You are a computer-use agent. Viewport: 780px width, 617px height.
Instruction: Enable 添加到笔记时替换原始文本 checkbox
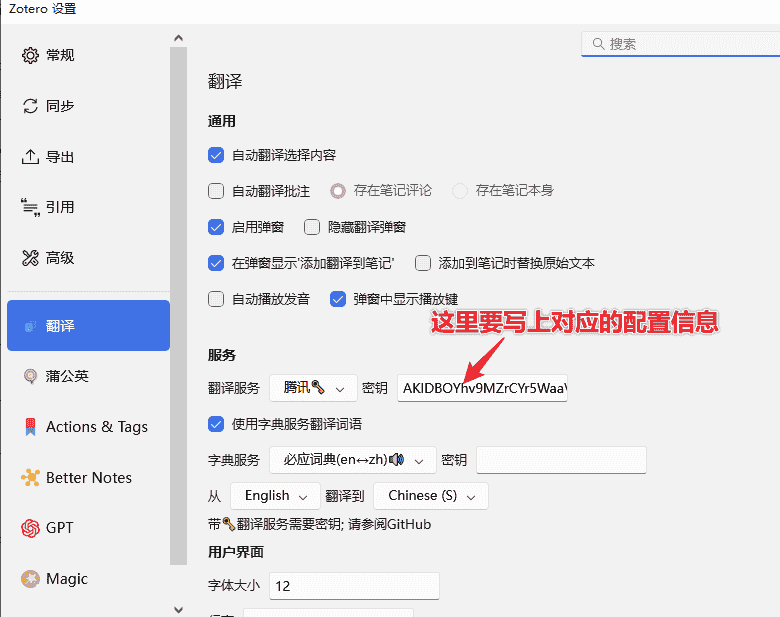pos(423,263)
